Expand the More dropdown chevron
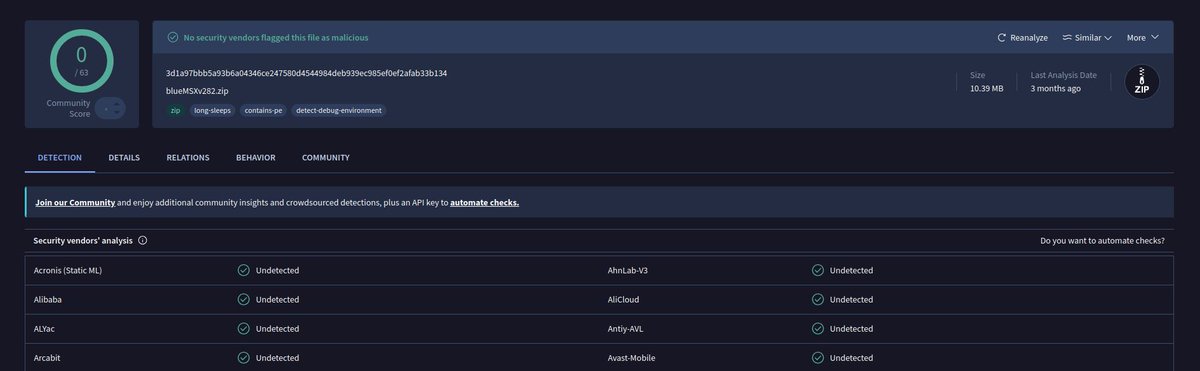 point(1155,38)
